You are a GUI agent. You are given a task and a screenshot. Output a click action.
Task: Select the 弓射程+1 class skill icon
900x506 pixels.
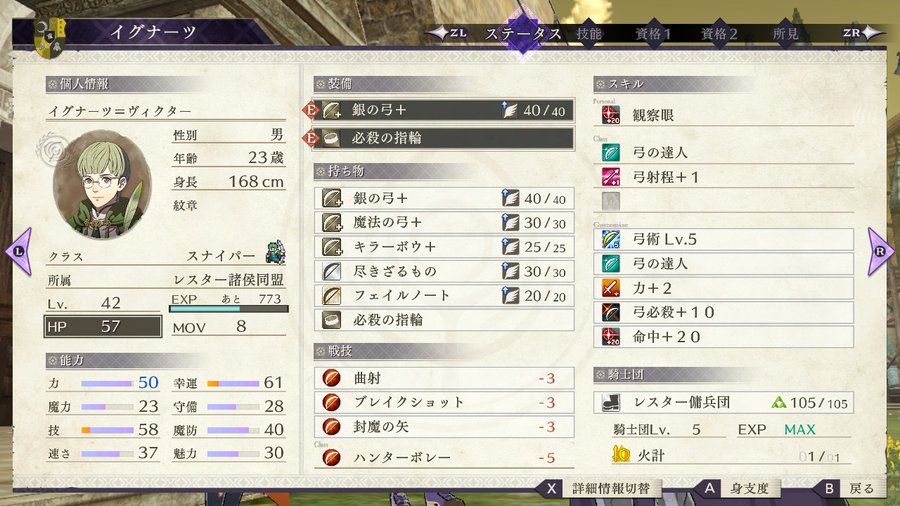(611, 177)
